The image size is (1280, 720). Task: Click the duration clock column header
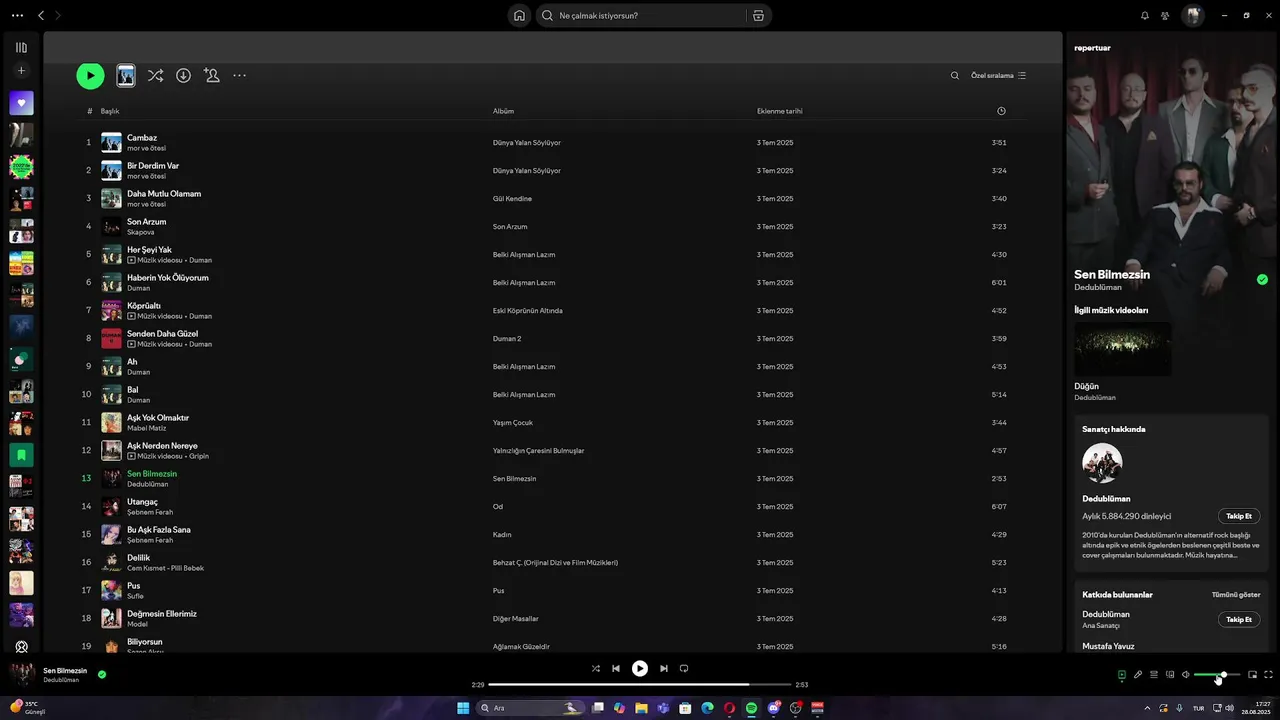click(1001, 111)
